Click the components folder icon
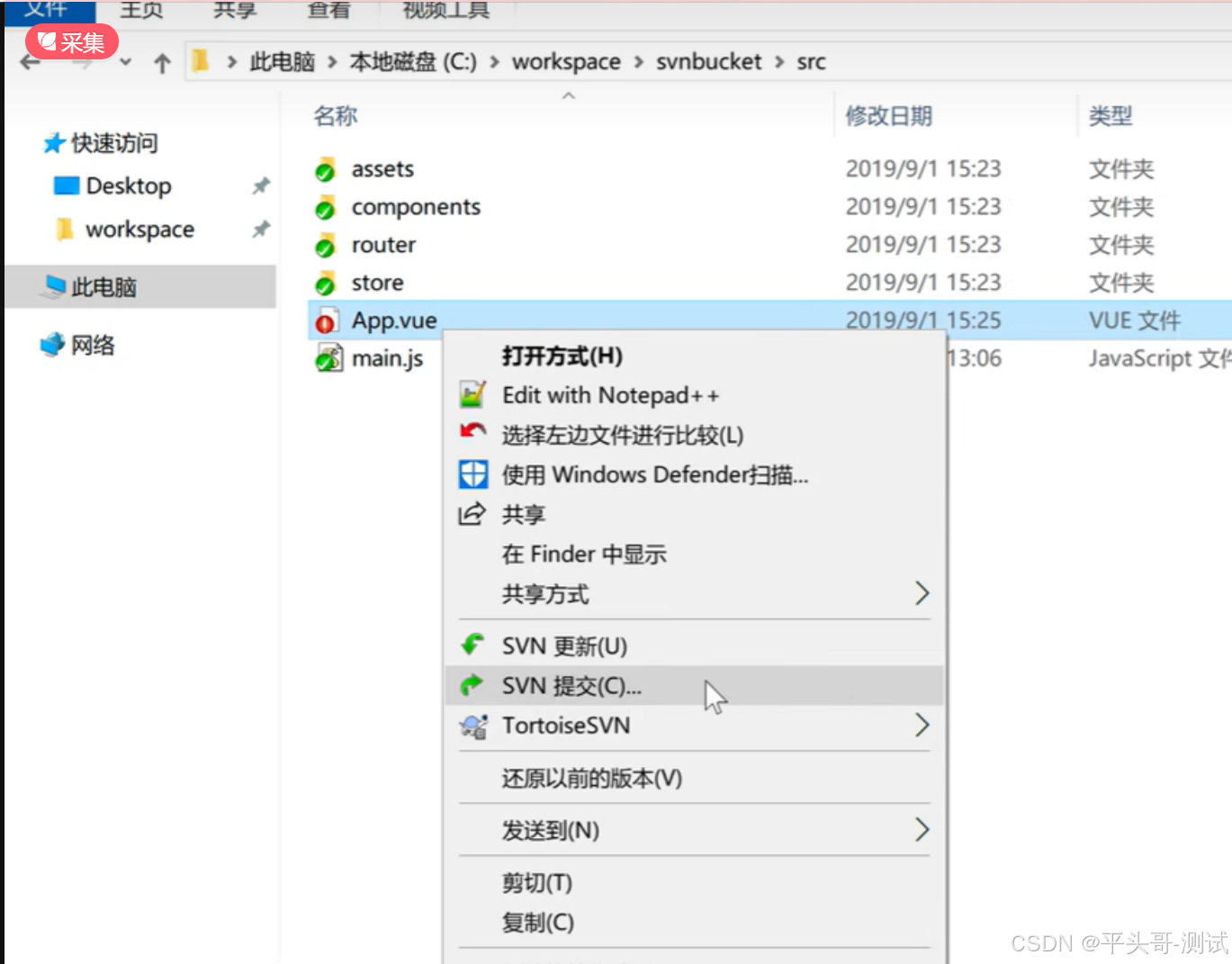Screen dimensions: 1232x964 click(x=325, y=208)
